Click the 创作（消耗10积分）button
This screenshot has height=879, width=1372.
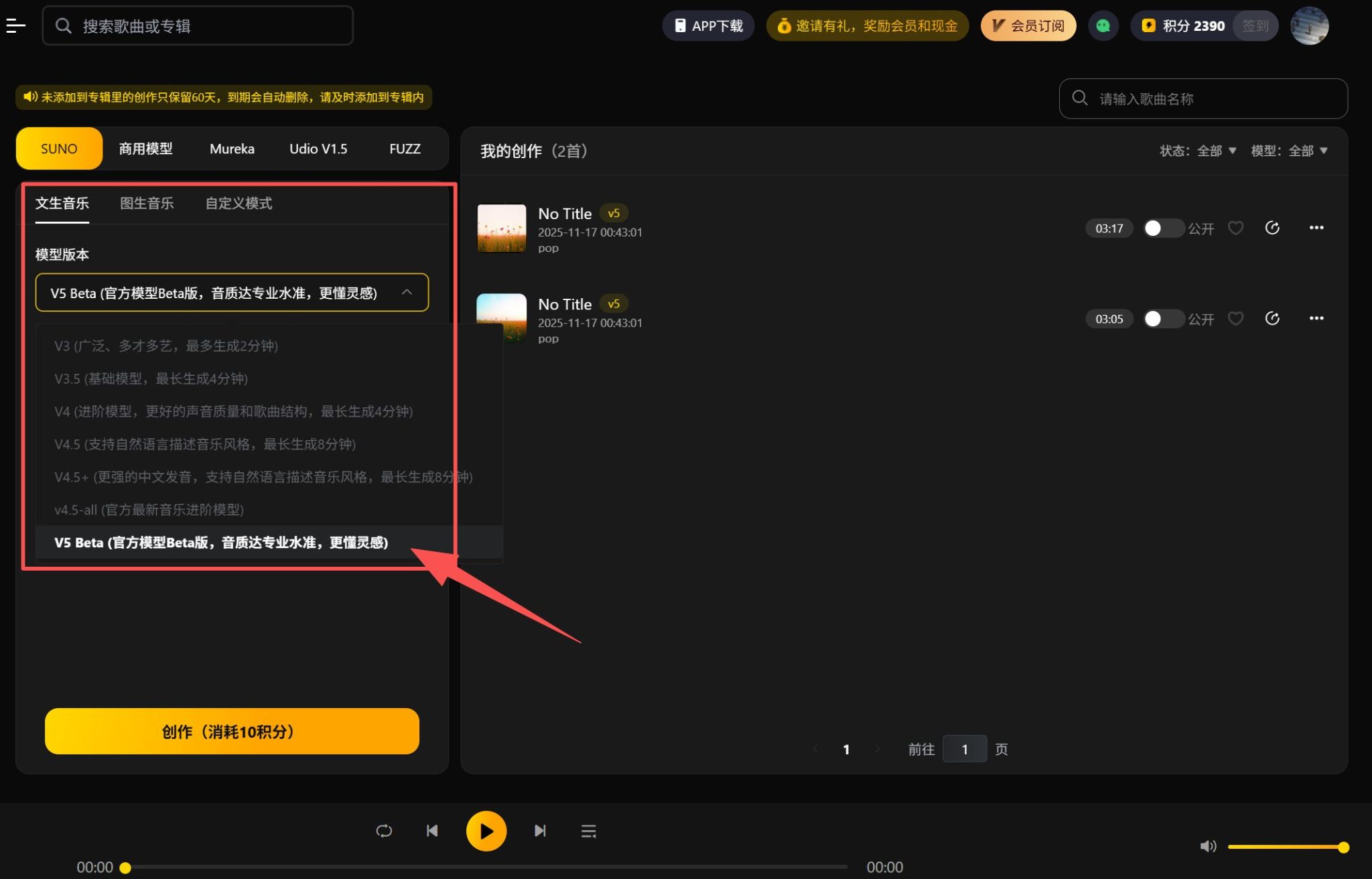click(x=231, y=731)
